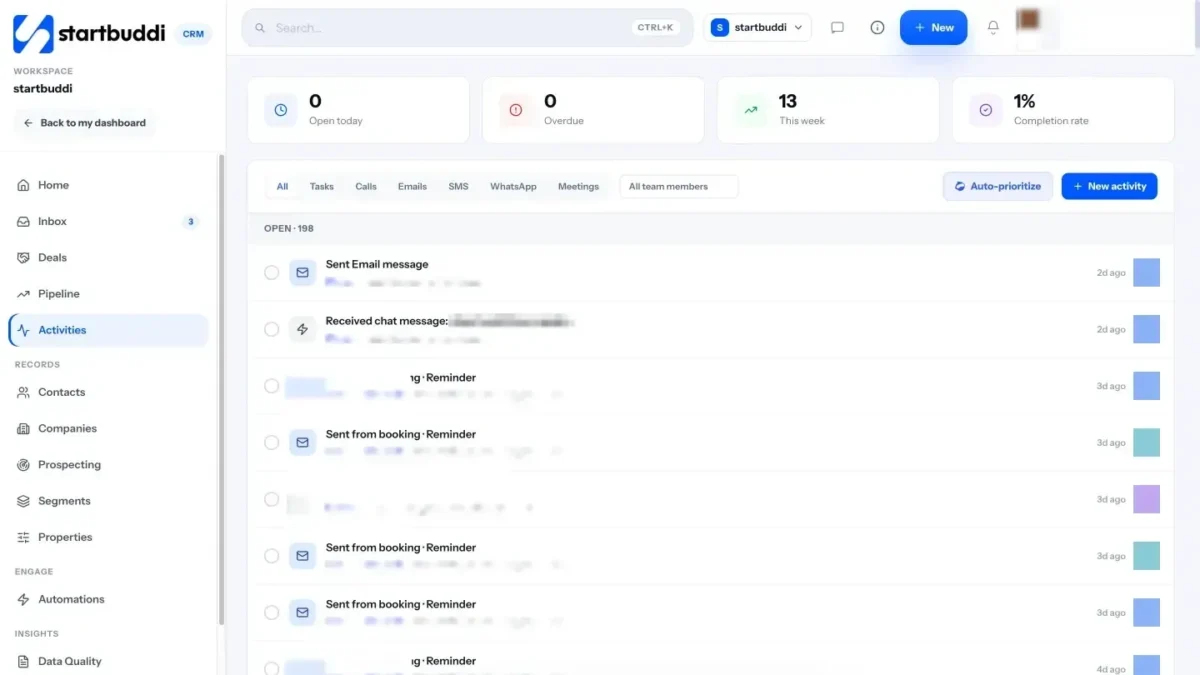Click the chat message icon in top bar

point(838,28)
